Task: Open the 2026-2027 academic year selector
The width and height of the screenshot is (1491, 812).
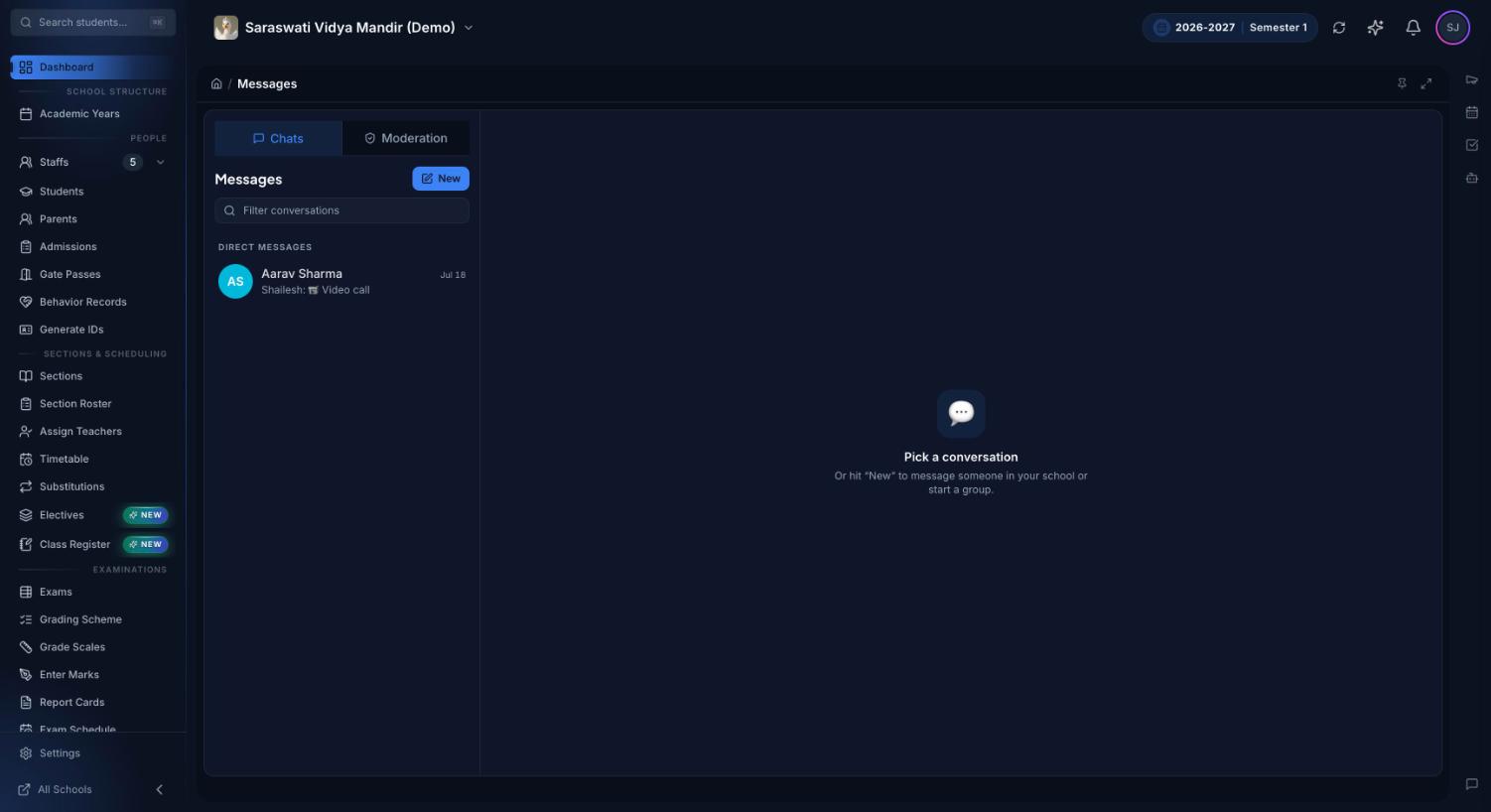Action: [1230, 28]
